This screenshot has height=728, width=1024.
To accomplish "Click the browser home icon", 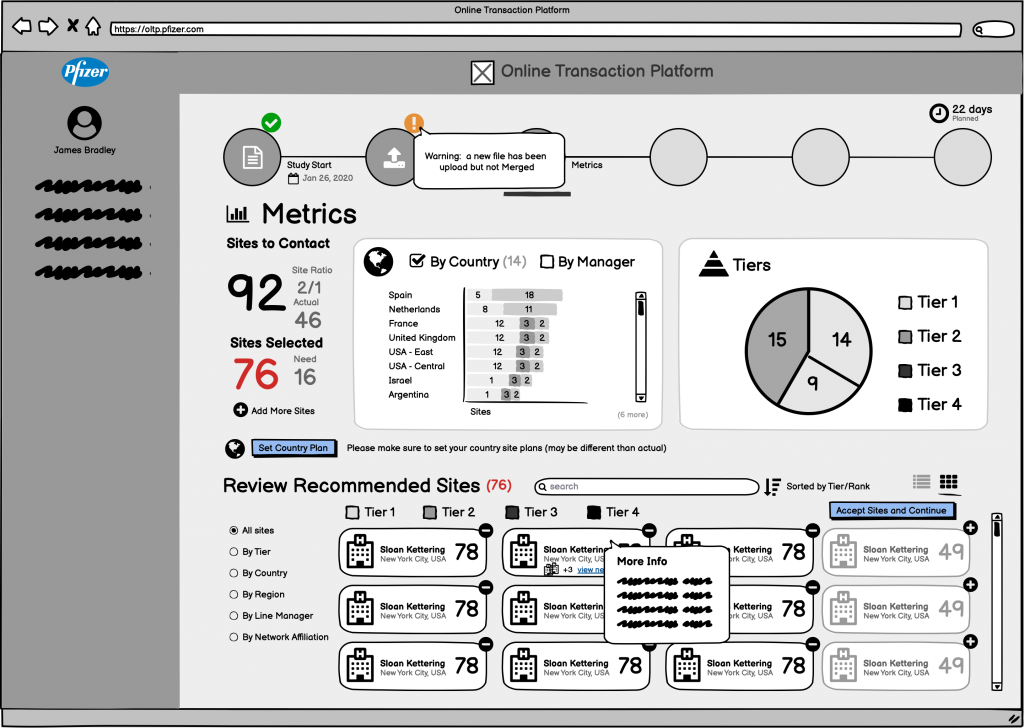I will (93, 27).
